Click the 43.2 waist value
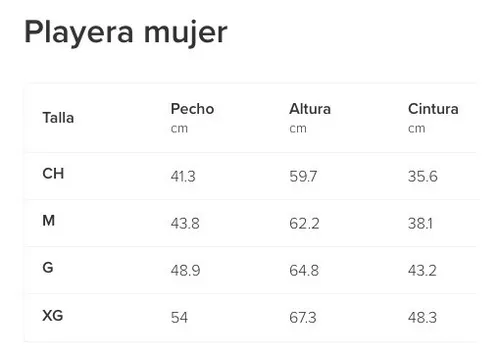This screenshot has width=500, height=361. pos(422,270)
